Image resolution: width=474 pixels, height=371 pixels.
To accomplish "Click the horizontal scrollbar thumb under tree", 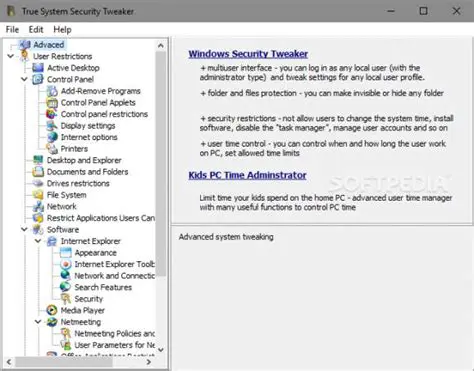I will coord(64,362).
